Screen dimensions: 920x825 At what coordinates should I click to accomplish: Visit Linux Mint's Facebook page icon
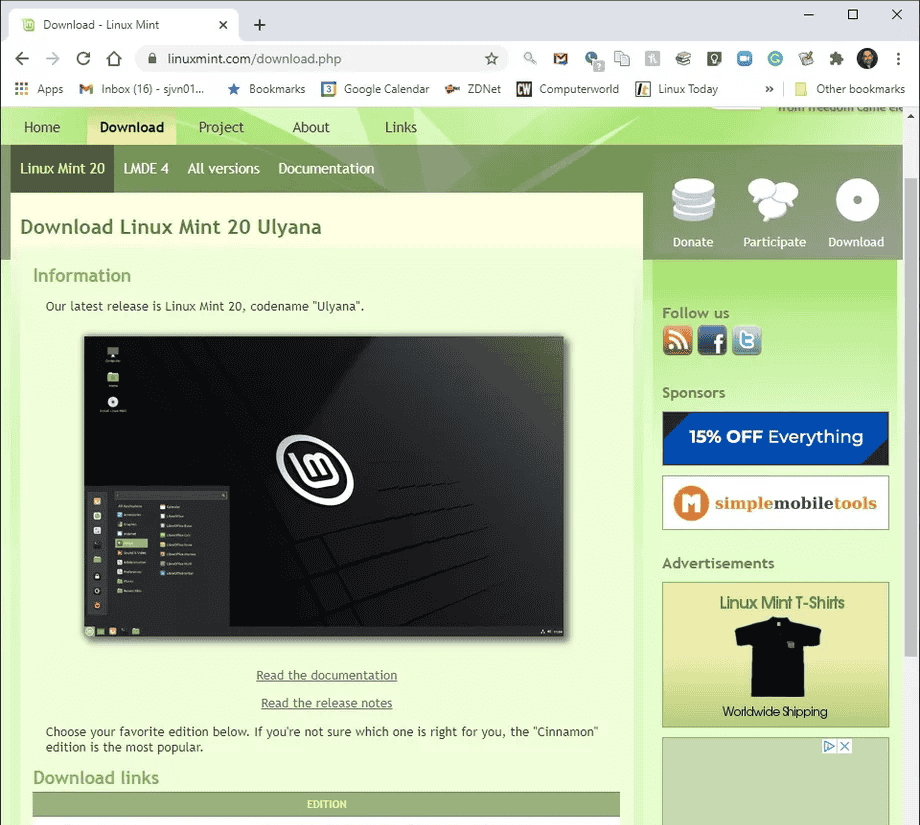point(712,340)
